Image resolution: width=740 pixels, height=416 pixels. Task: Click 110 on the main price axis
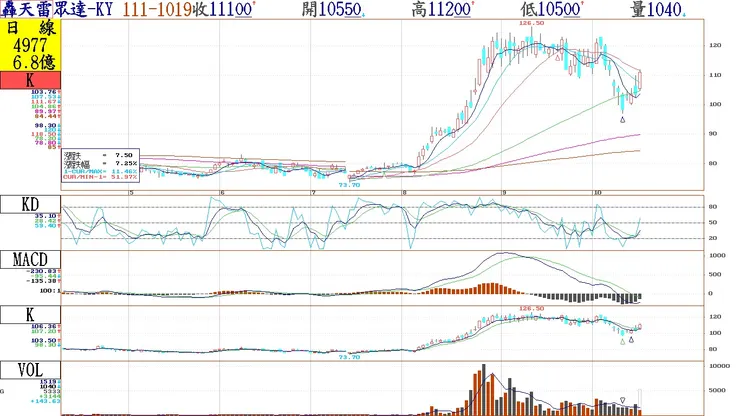tap(715, 75)
